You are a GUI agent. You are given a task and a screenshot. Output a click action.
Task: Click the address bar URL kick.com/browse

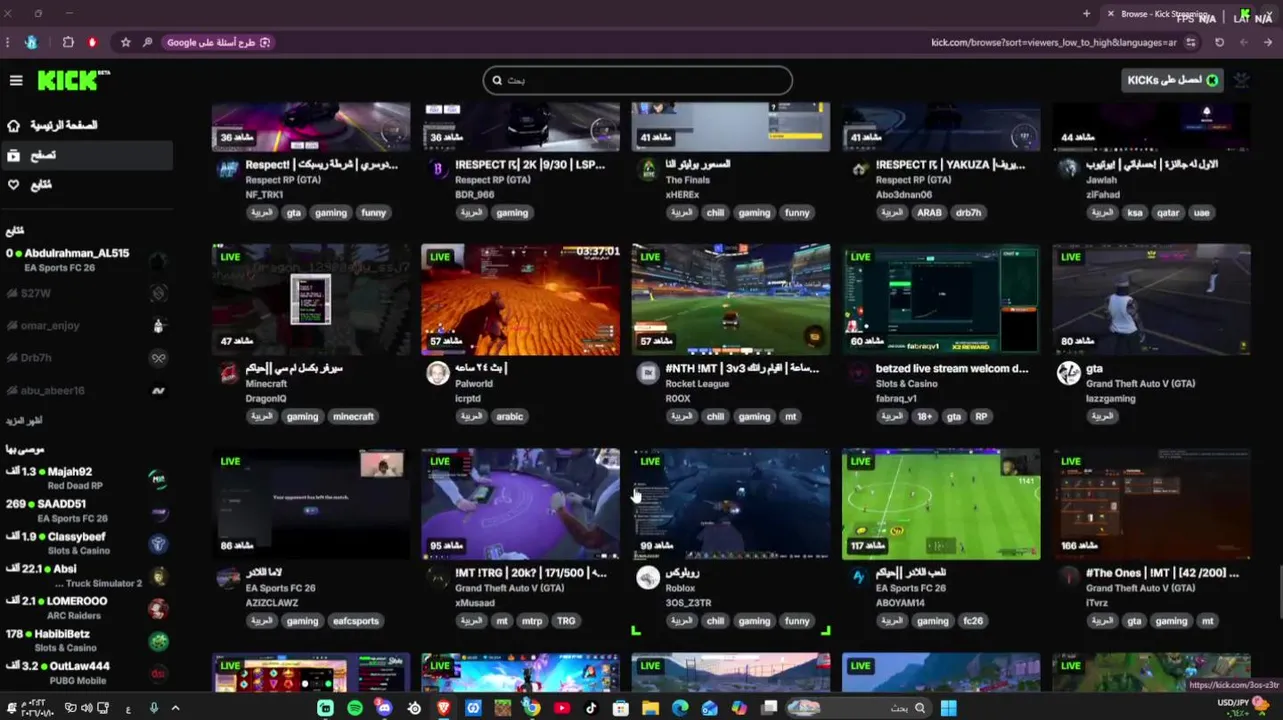(x=1054, y=42)
